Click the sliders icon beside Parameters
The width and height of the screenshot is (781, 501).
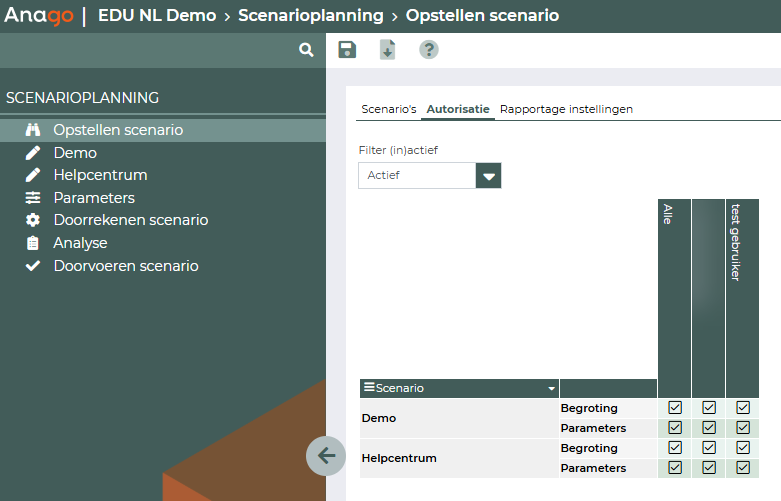point(33,198)
